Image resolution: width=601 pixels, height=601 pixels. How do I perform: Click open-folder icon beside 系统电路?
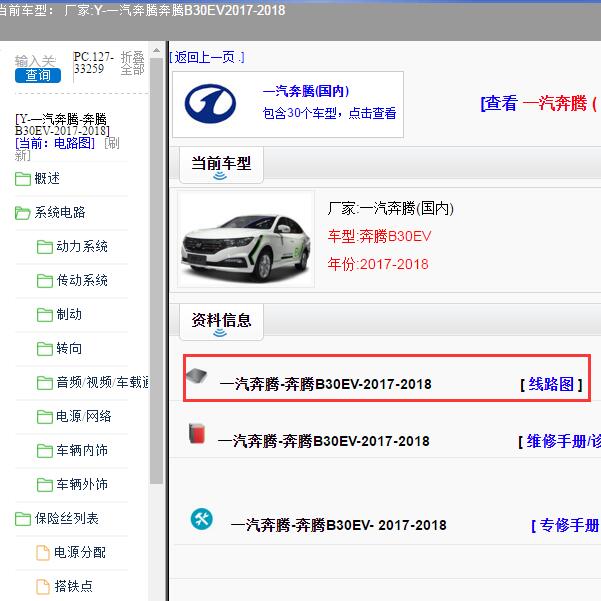23,213
